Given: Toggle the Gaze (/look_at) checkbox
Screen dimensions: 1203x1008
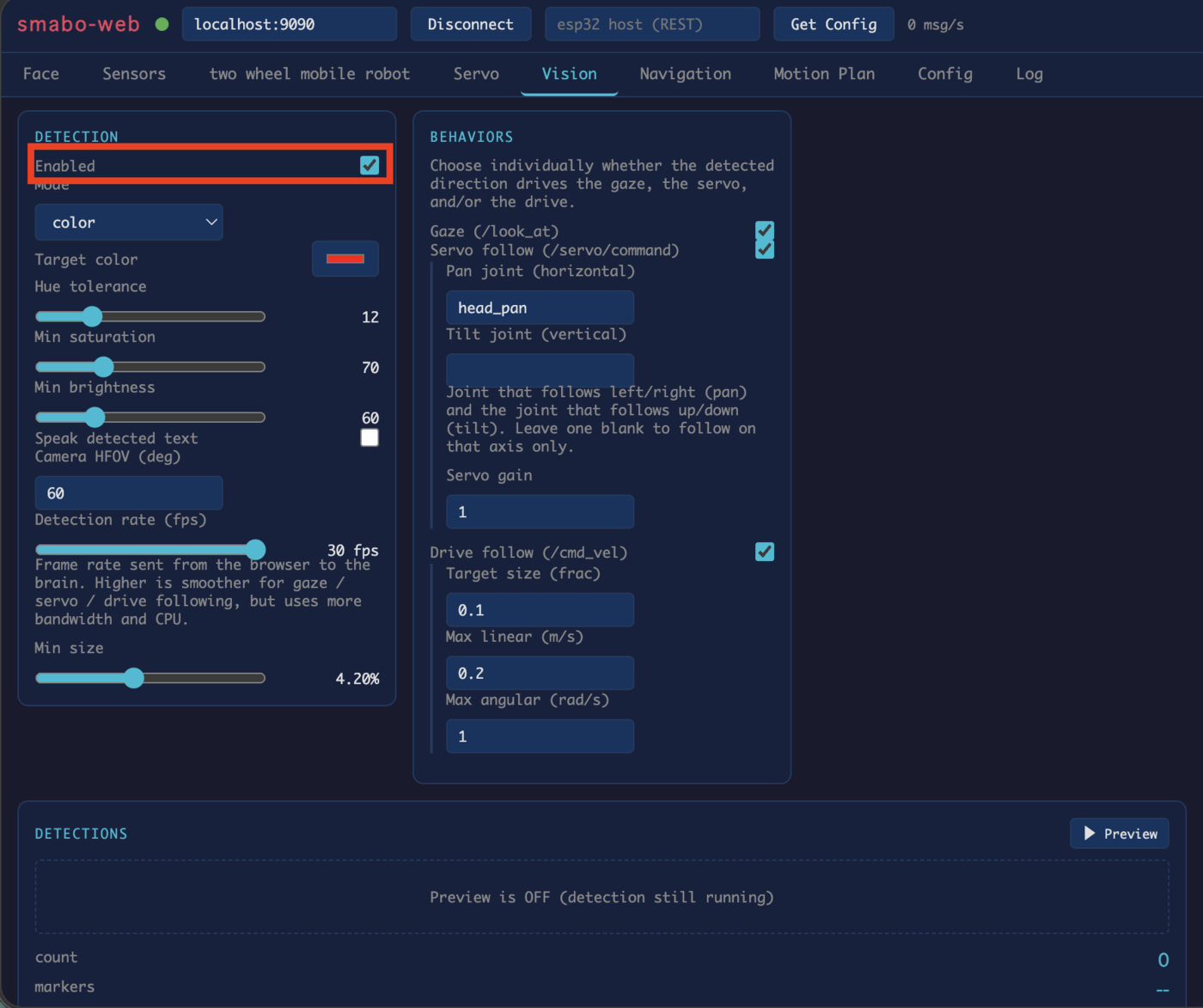Looking at the screenshot, I should click(765, 230).
